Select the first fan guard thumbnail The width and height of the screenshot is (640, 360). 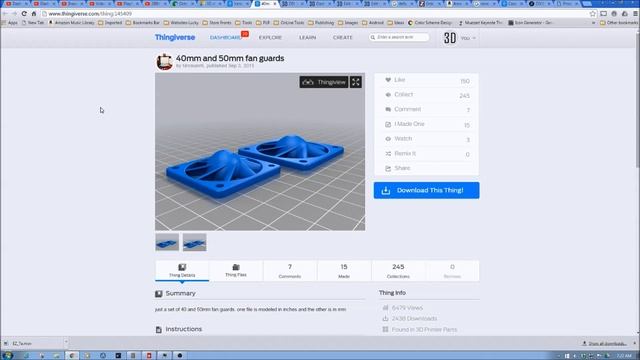click(167, 242)
